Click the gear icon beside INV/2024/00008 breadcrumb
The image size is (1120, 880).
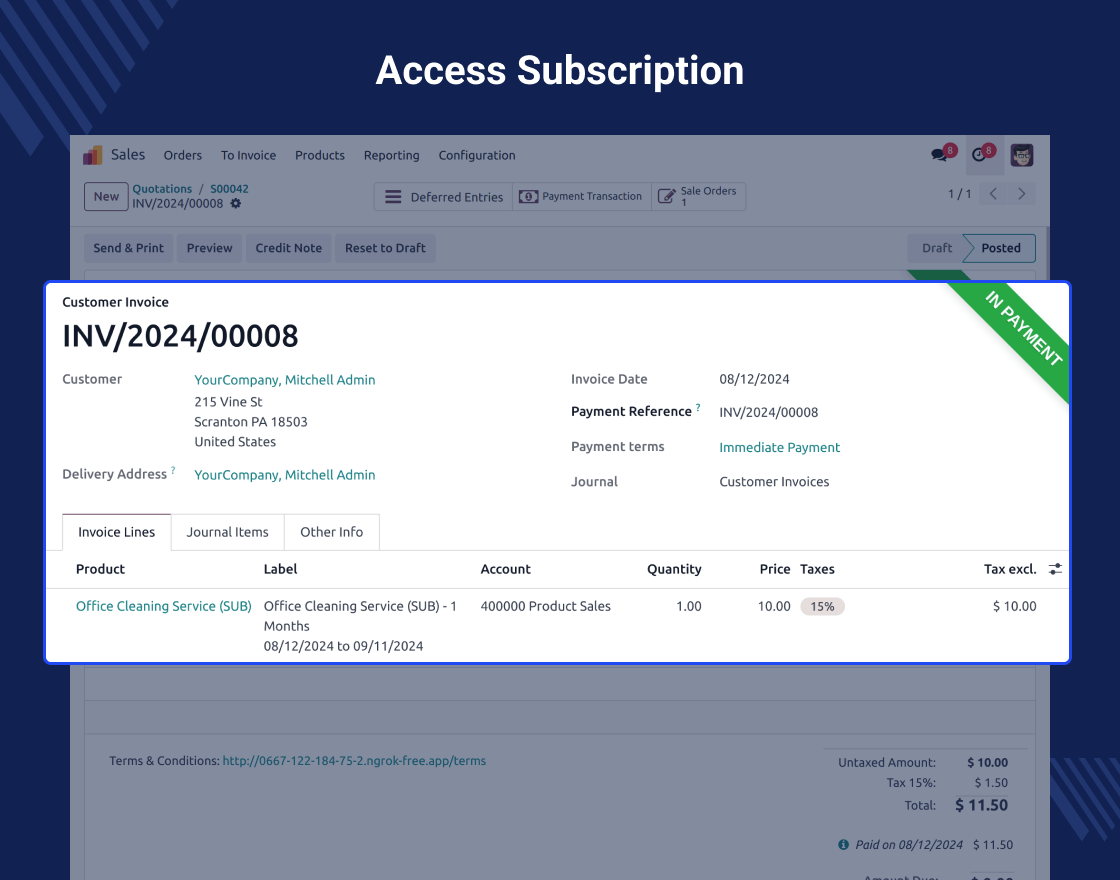coord(236,204)
